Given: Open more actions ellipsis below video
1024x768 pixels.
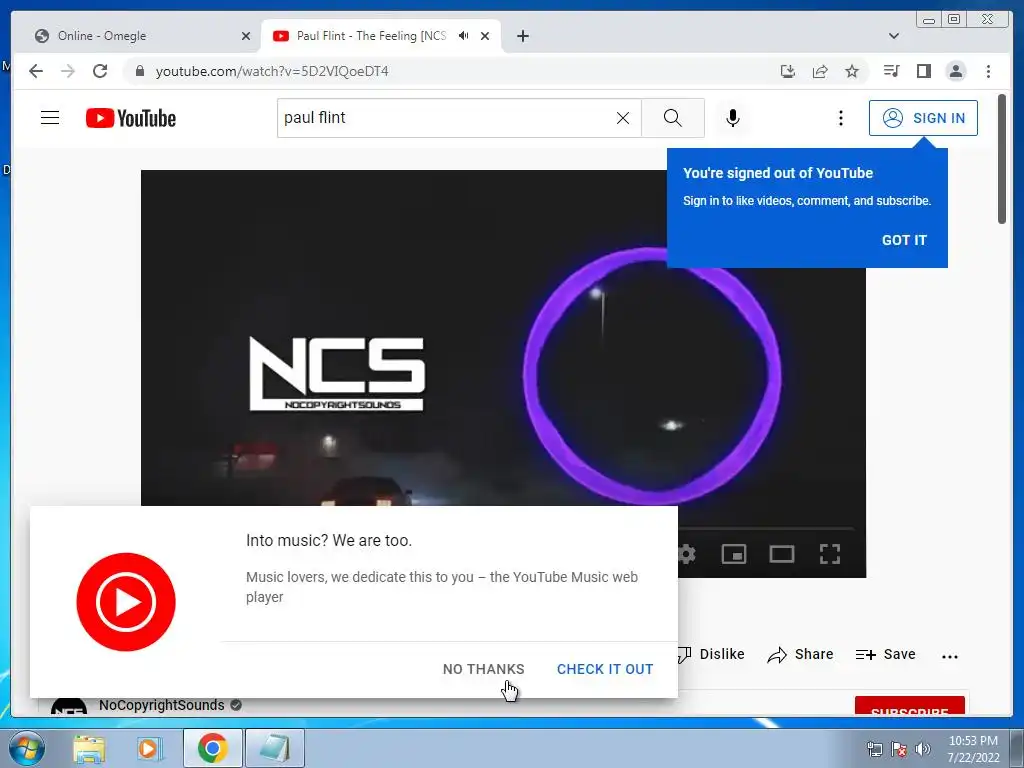Looking at the screenshot, I should pos(950,656).
